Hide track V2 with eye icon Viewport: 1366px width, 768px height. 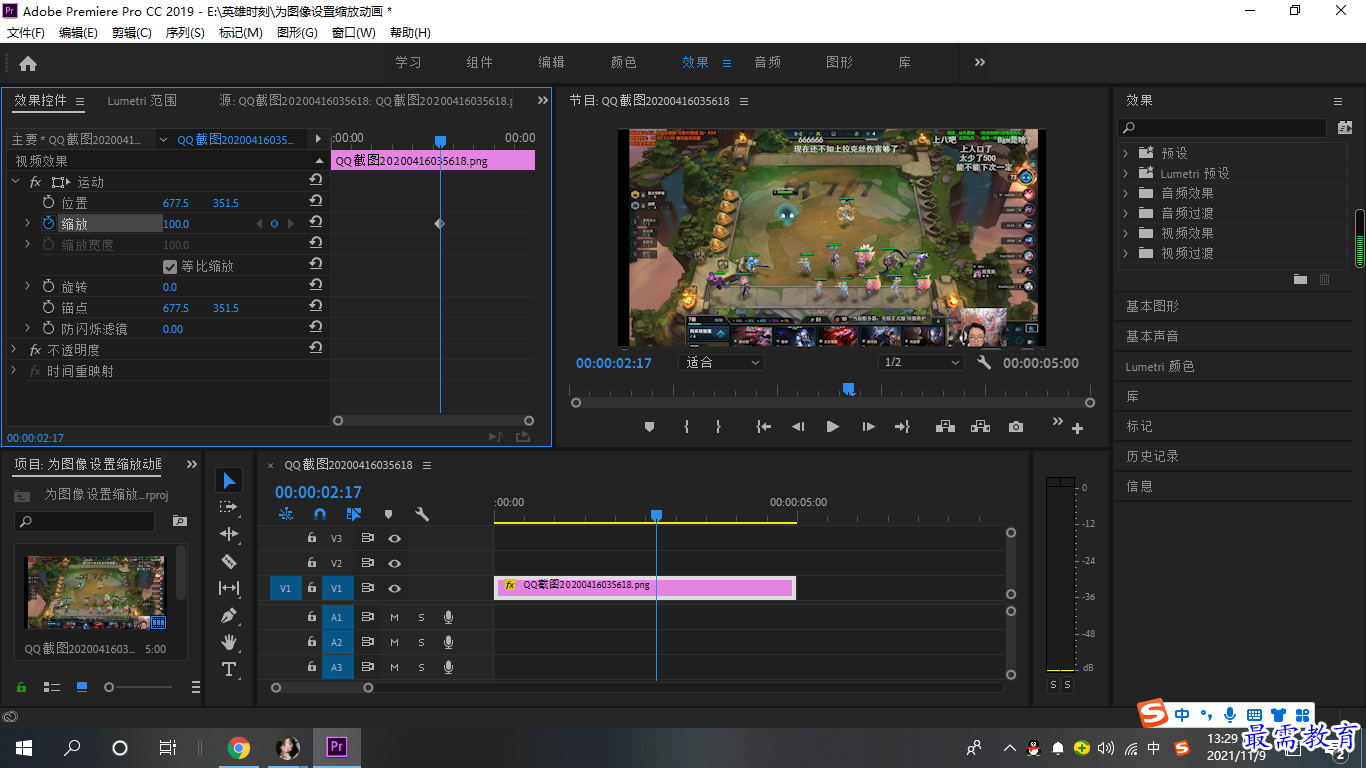tap(395, 563)
